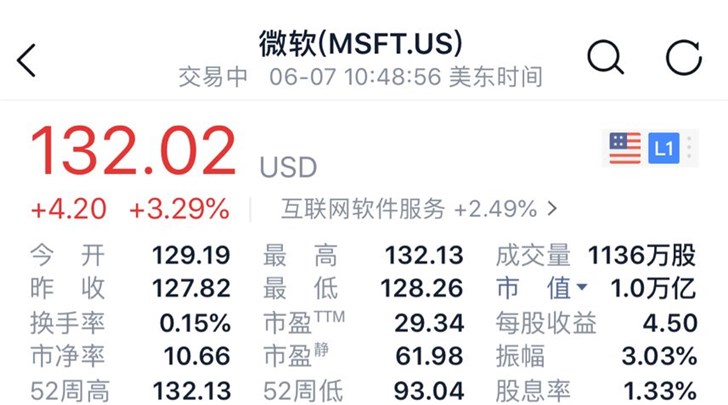Viewport: 728px width, 405px height.
Task: Select the 微软(MSFT.US) title
Action: (361, 44)
